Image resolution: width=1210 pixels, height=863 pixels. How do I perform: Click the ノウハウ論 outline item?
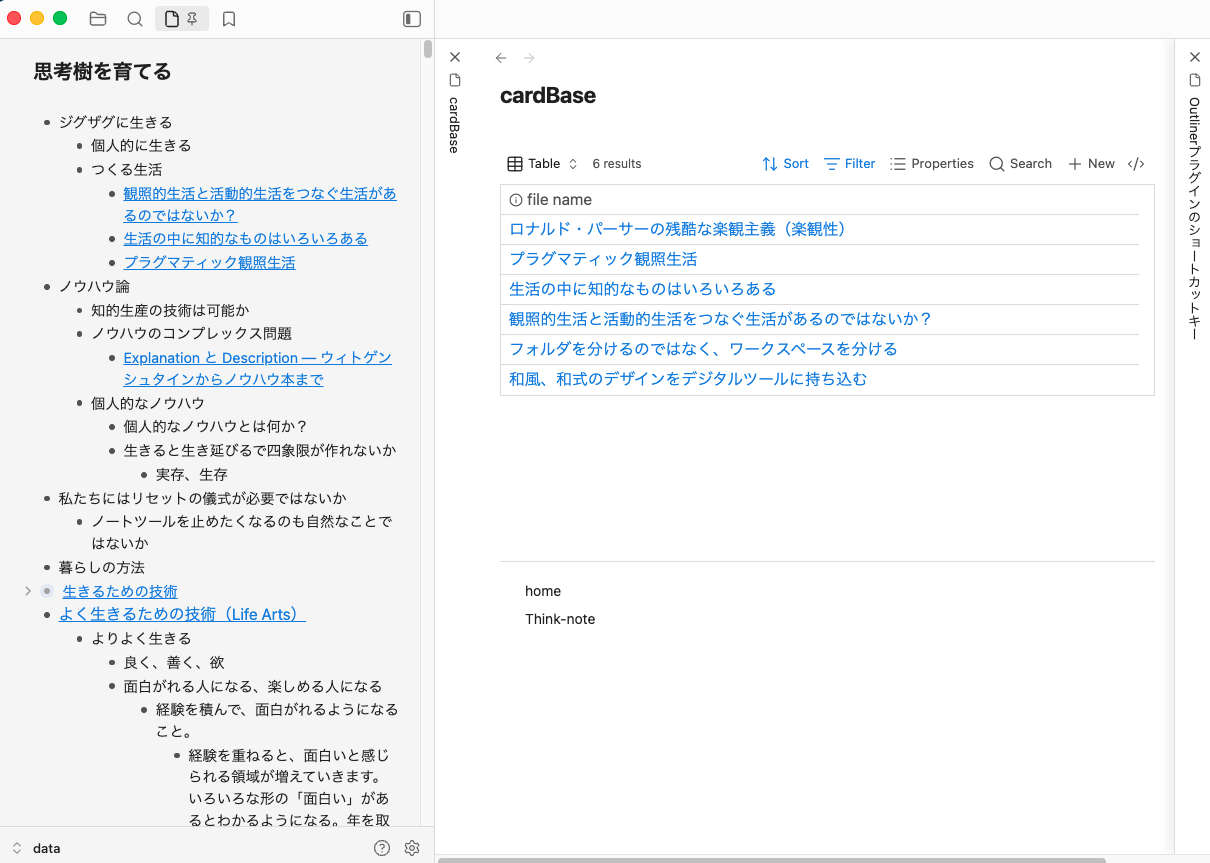click(95, 286)
